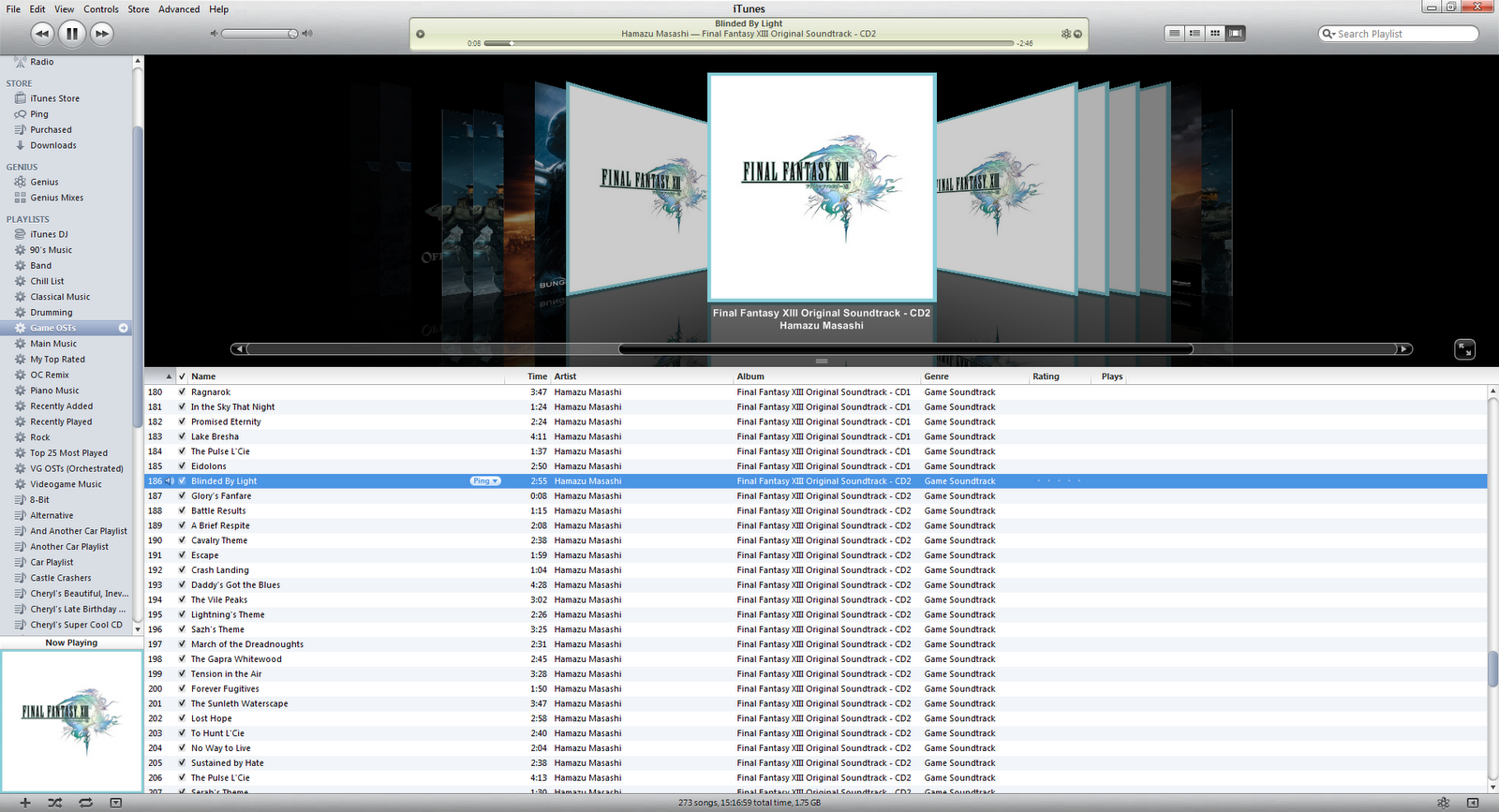
Task: Open Ping in the sidebar
Action: pyautogui.click(x=38, y=114)
